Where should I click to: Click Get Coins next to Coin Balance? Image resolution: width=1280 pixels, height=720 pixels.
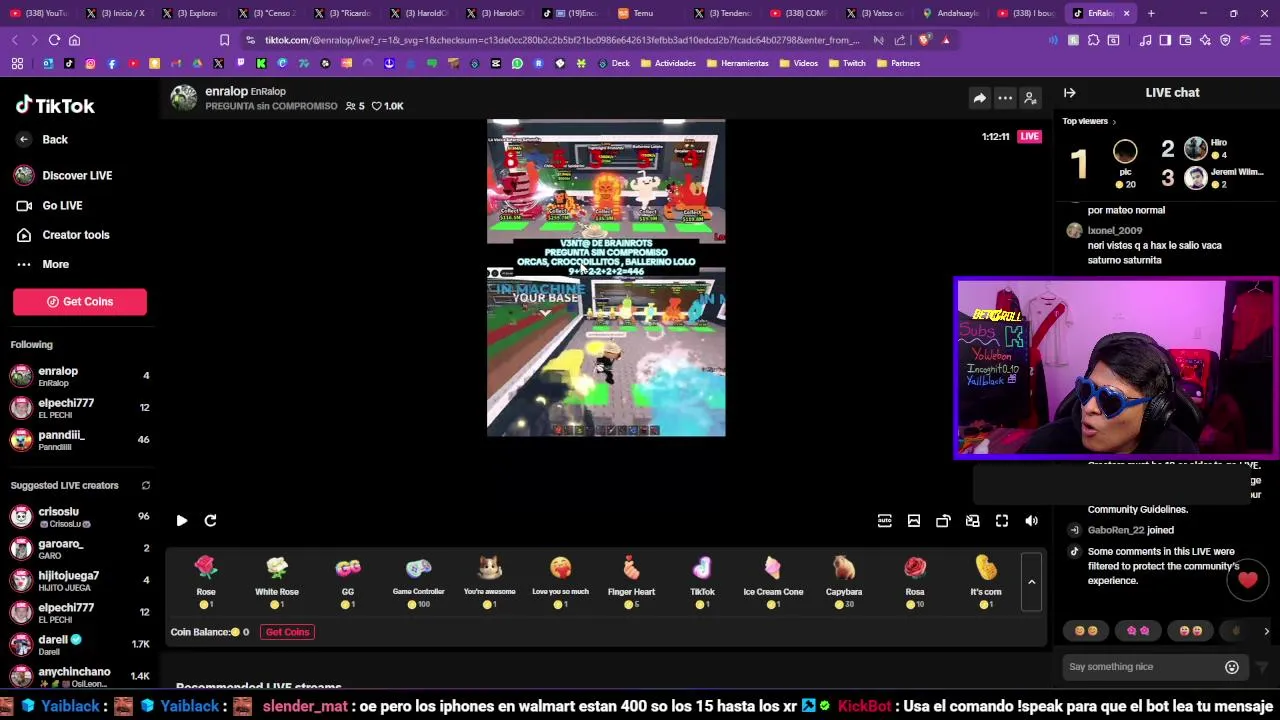pyautogui.click(x=287, y=632)
